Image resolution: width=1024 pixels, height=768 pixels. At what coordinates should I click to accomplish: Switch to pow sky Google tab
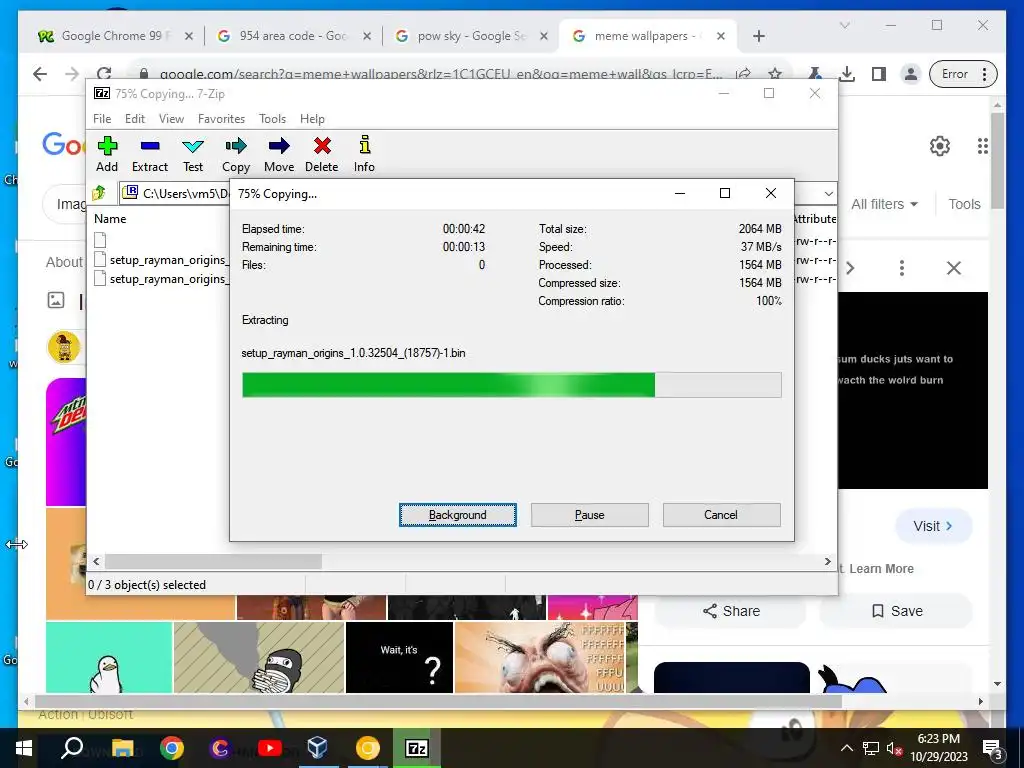click(472, 36)
